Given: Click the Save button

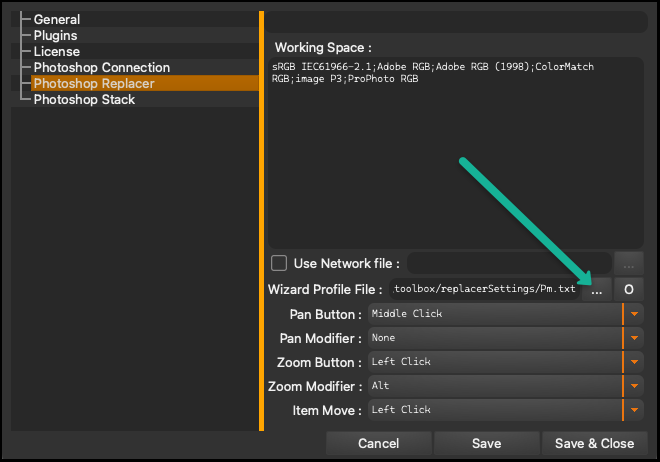Looking at the screenshot, I should tap(487, 443).
